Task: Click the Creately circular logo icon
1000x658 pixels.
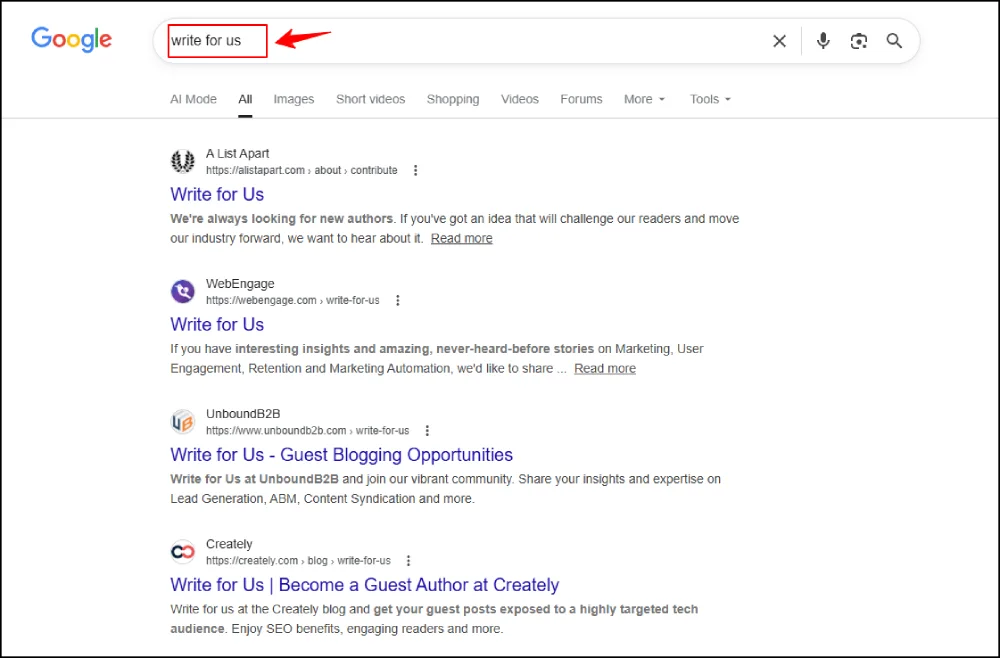Action: coord(183,551)
